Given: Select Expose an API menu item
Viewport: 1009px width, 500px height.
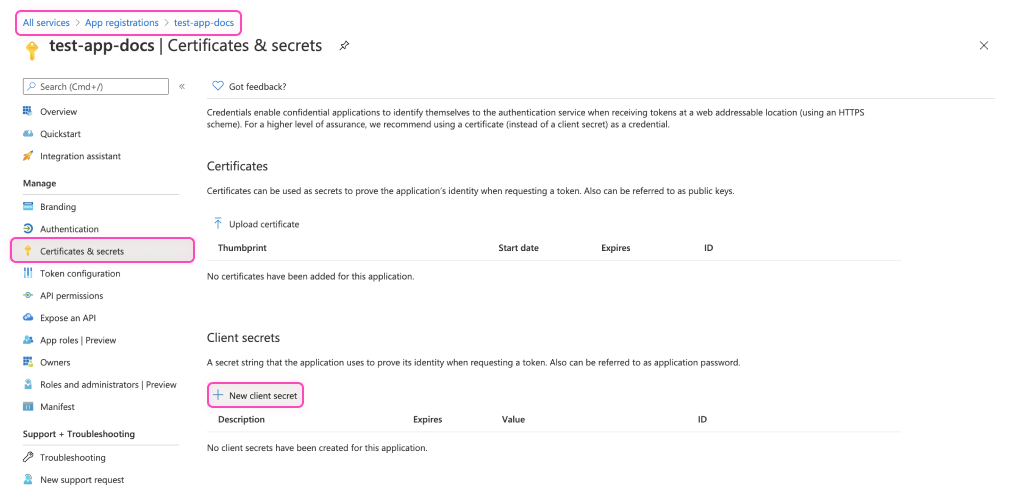Looking at the screenshot, I should [68, 318].
